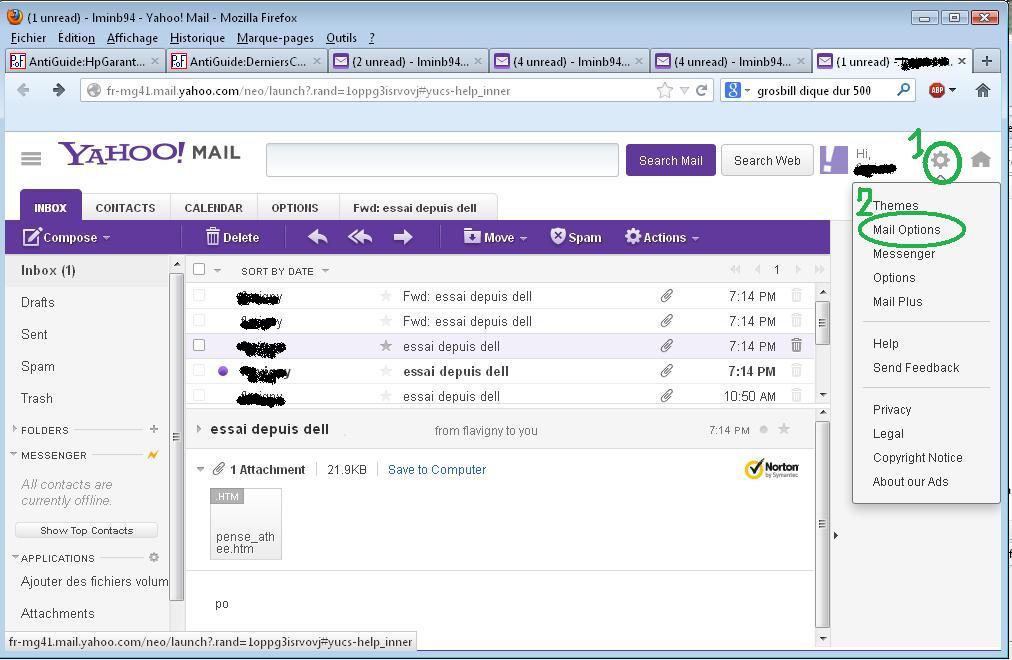This screenshot has width=1012, height=660.
Task: Tick checkbox of the unread bold email row
Action: 199,370
